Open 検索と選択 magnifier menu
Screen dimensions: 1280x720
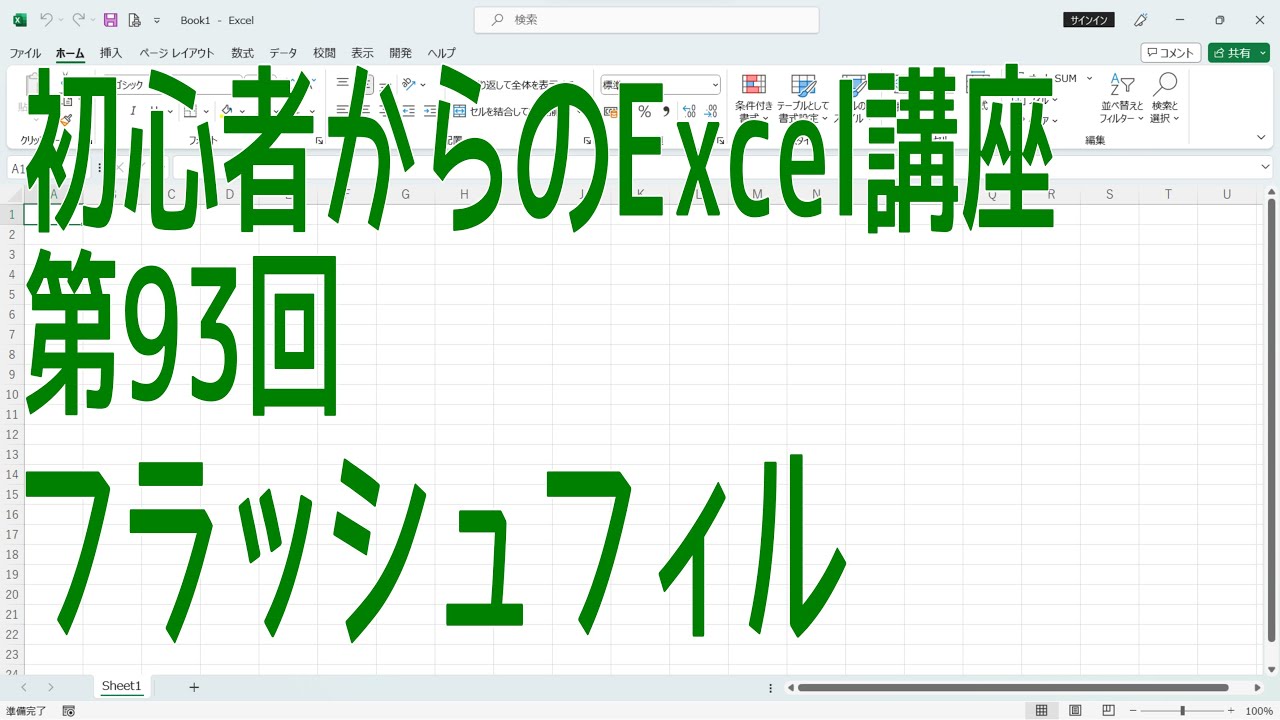pyautogui.click(x=1165, y=98)
